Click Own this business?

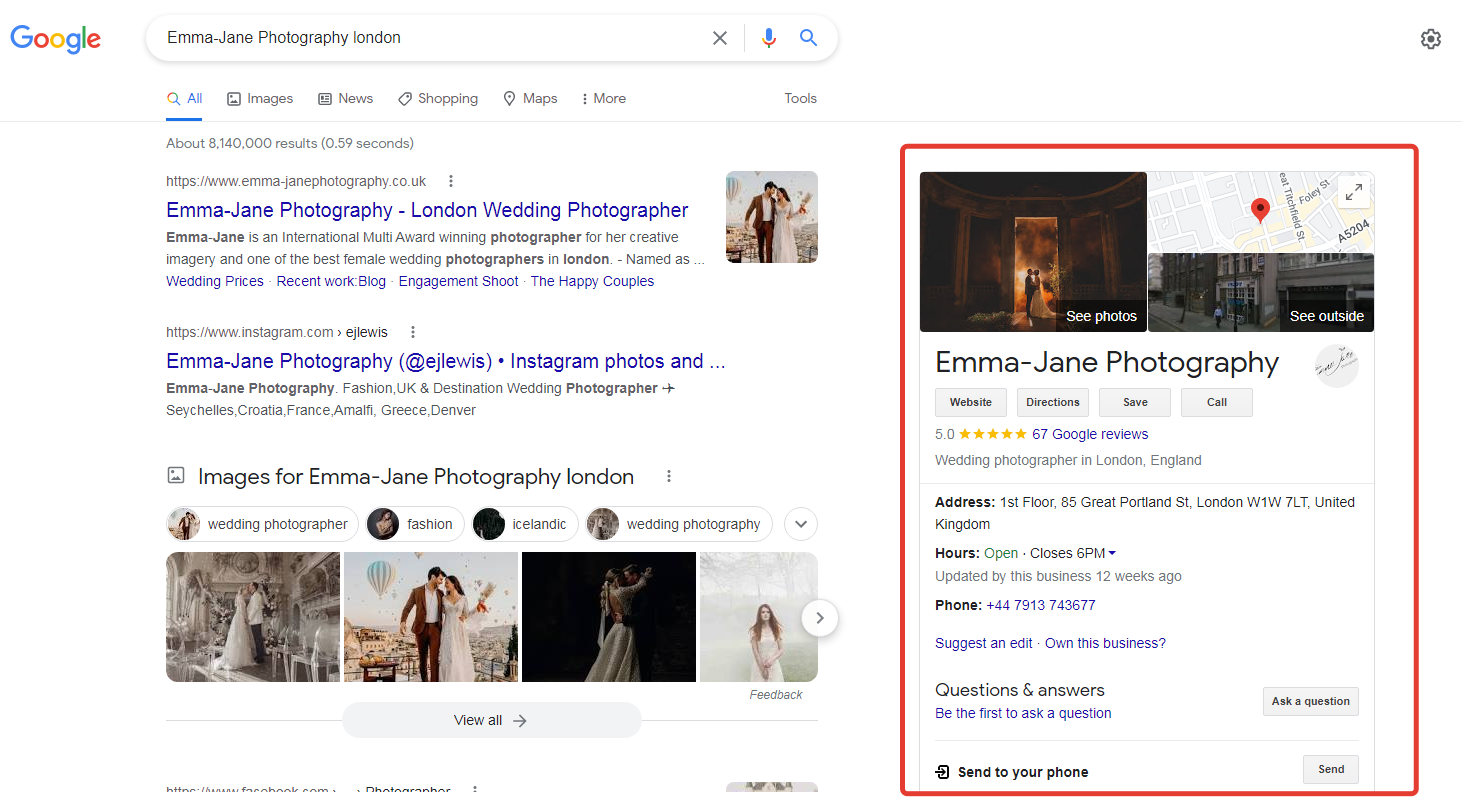tap(1105, 643)
